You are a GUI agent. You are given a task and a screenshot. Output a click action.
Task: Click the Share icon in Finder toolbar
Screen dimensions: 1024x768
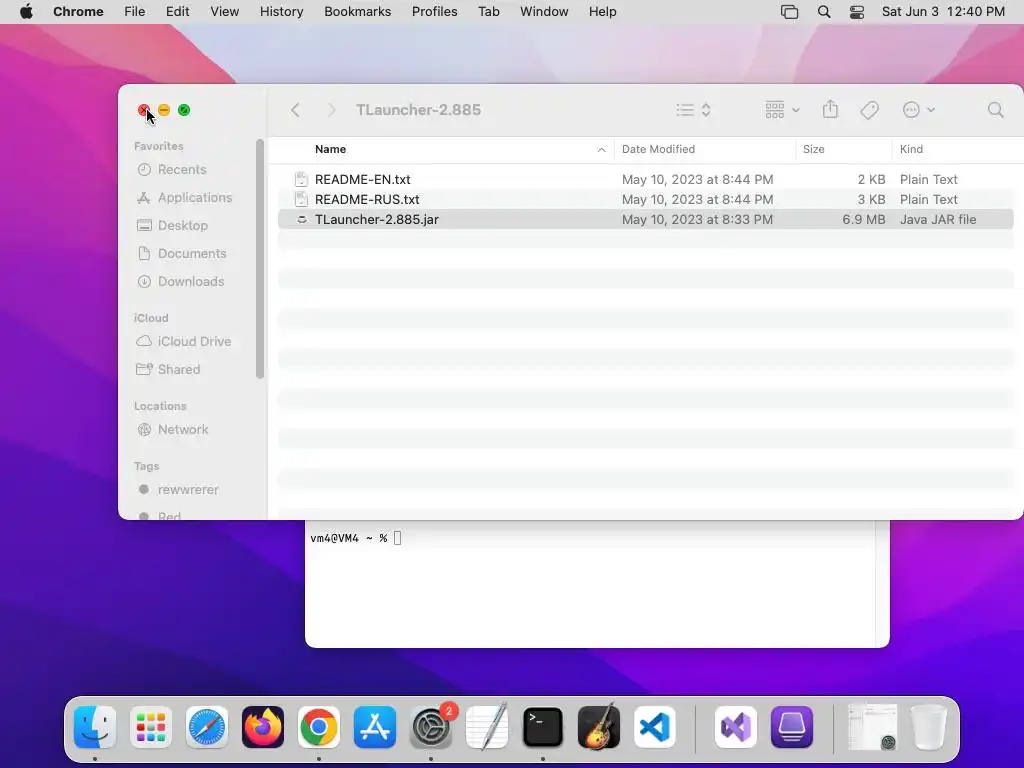830,109
